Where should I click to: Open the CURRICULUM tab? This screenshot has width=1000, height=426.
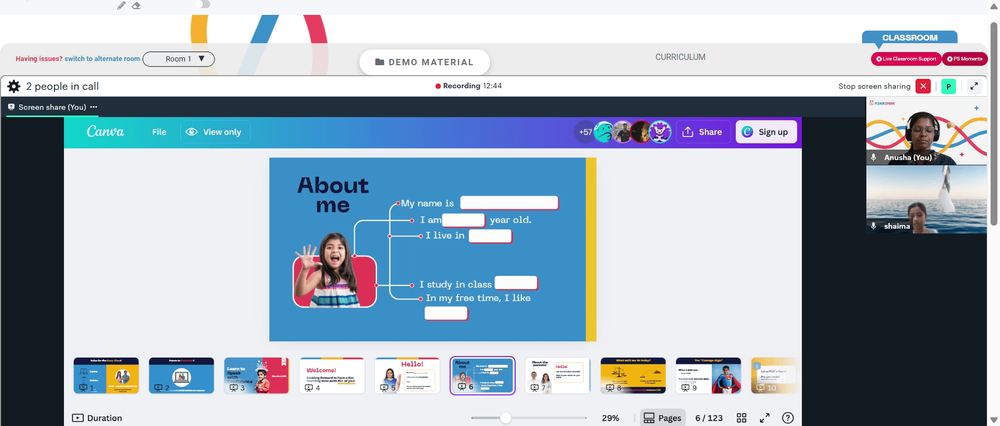(x=680, y=57)
